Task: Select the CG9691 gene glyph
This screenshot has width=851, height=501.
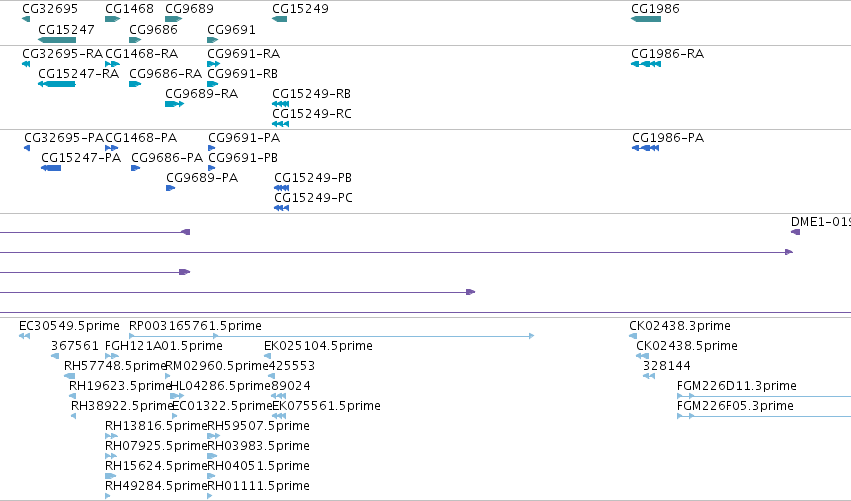Action: [213, 40]
